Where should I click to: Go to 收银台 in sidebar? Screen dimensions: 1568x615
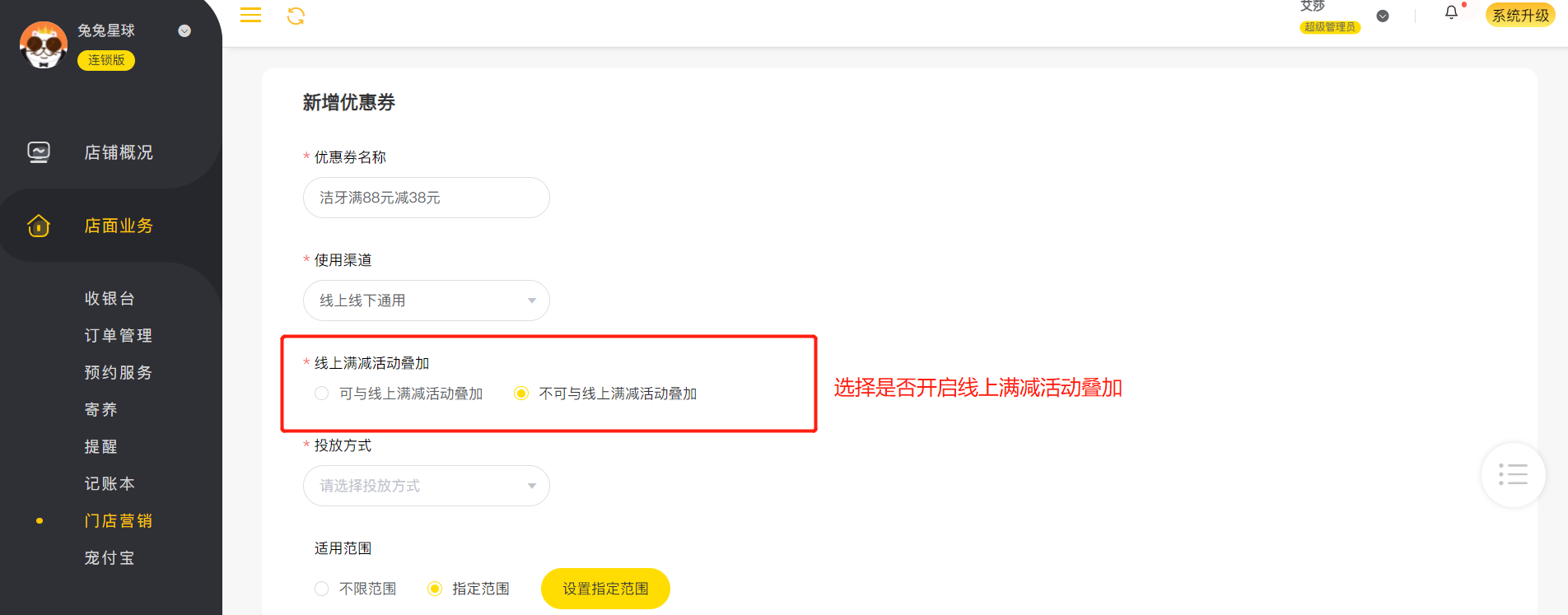tap(110, 298)
